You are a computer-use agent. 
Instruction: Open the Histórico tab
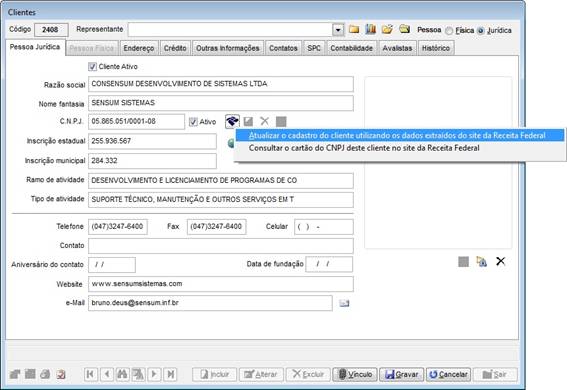point(436,48)
